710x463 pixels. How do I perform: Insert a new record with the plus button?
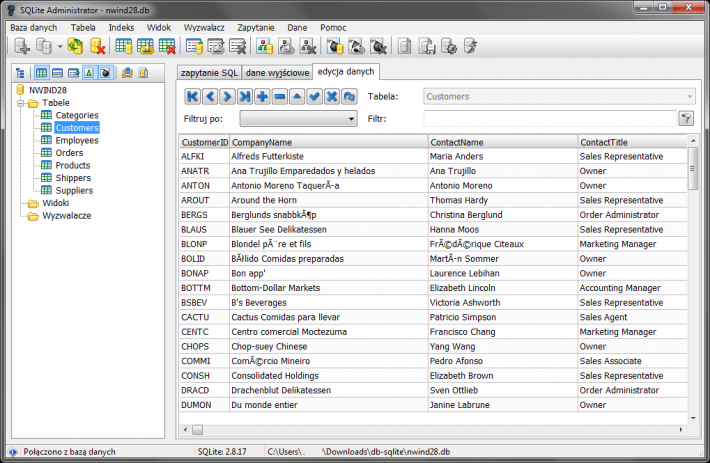262,96
